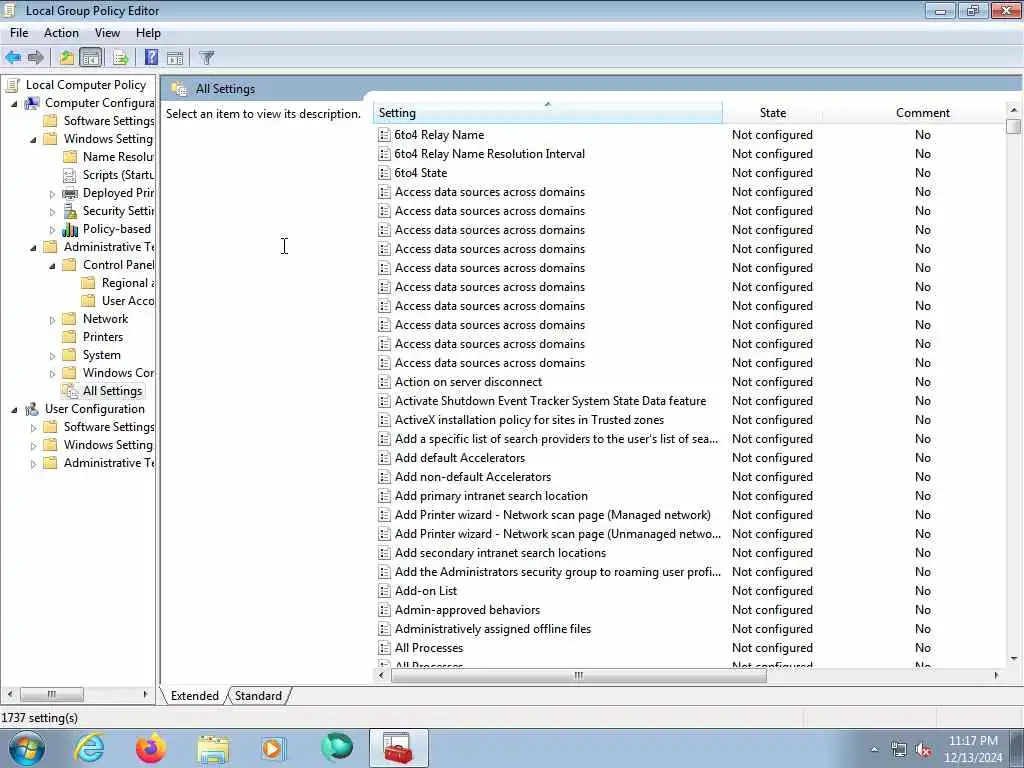Open the Help menu
Screen dimensions: 1024x768
click(148, 33)
